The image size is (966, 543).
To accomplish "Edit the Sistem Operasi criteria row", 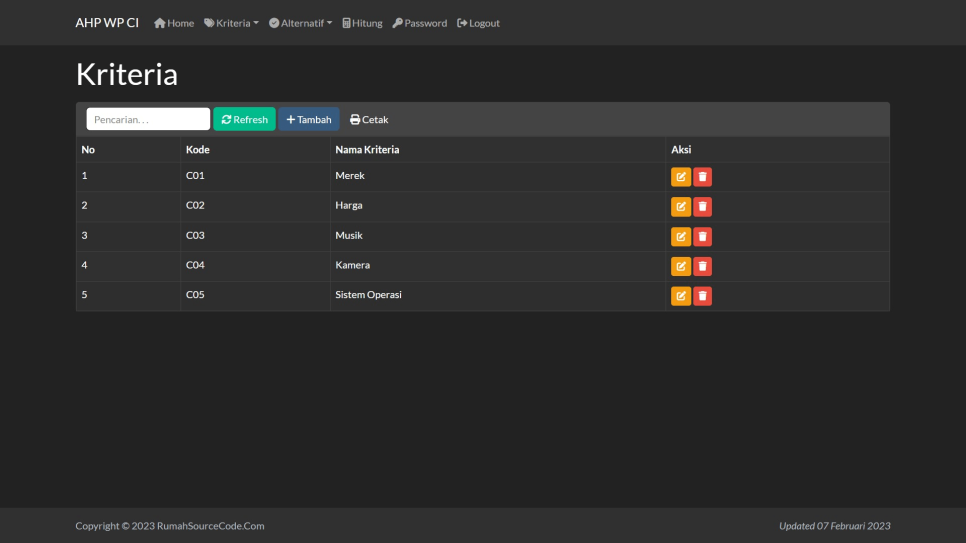I will [681, 296].
